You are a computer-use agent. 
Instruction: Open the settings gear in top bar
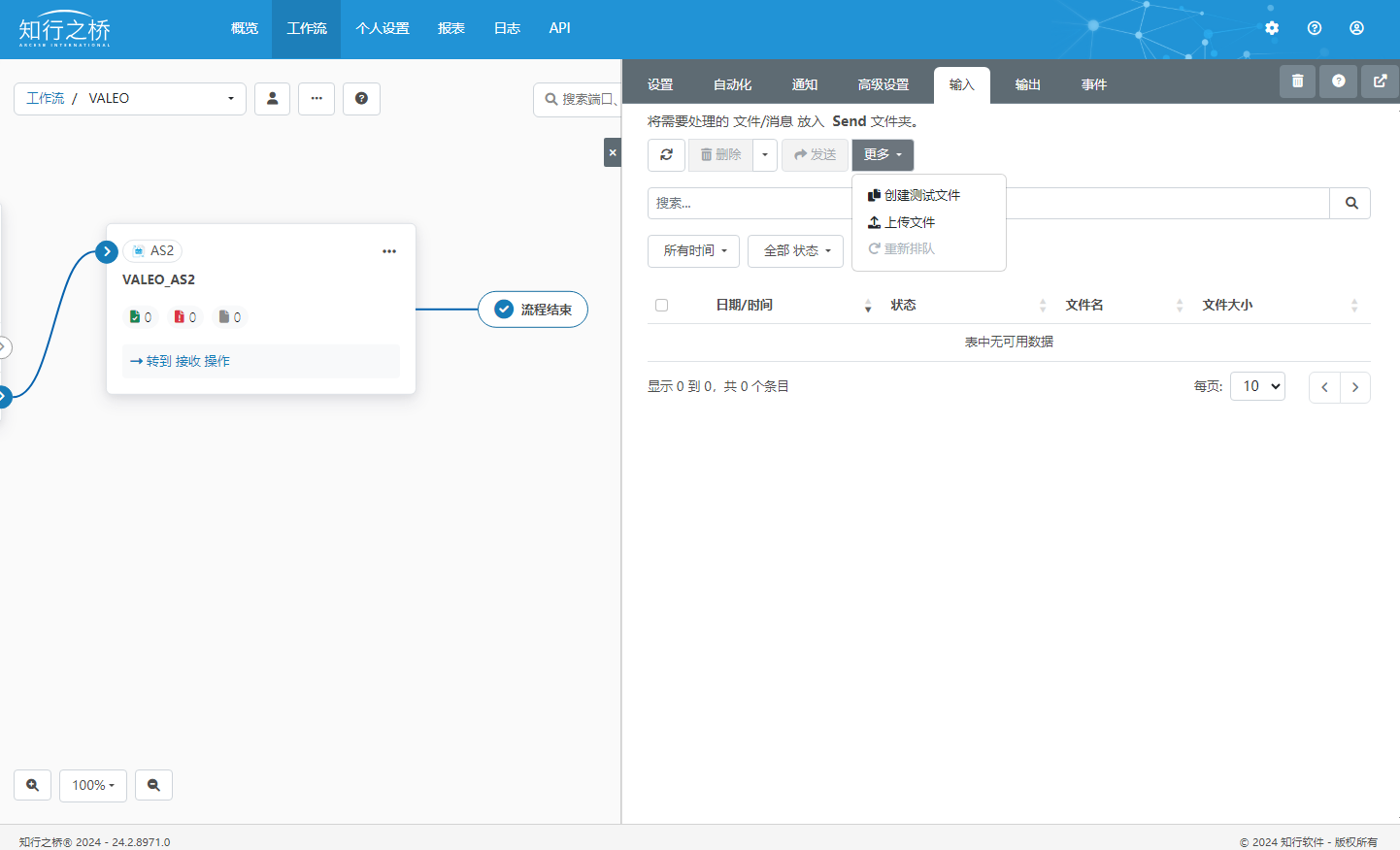(x=1272, y=28)
